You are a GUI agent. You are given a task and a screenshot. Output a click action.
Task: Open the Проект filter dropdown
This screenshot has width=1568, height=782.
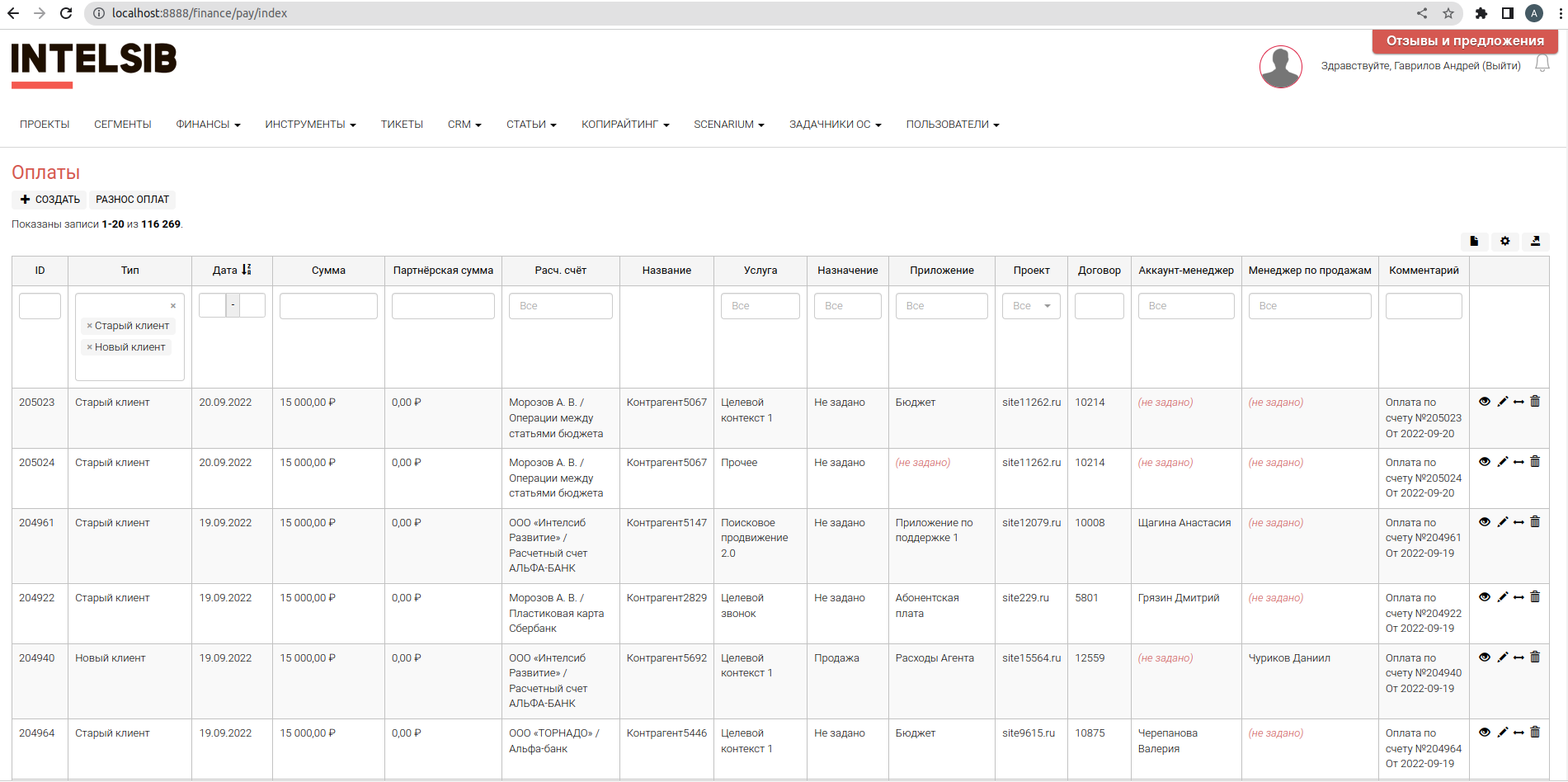point(1031,306)
